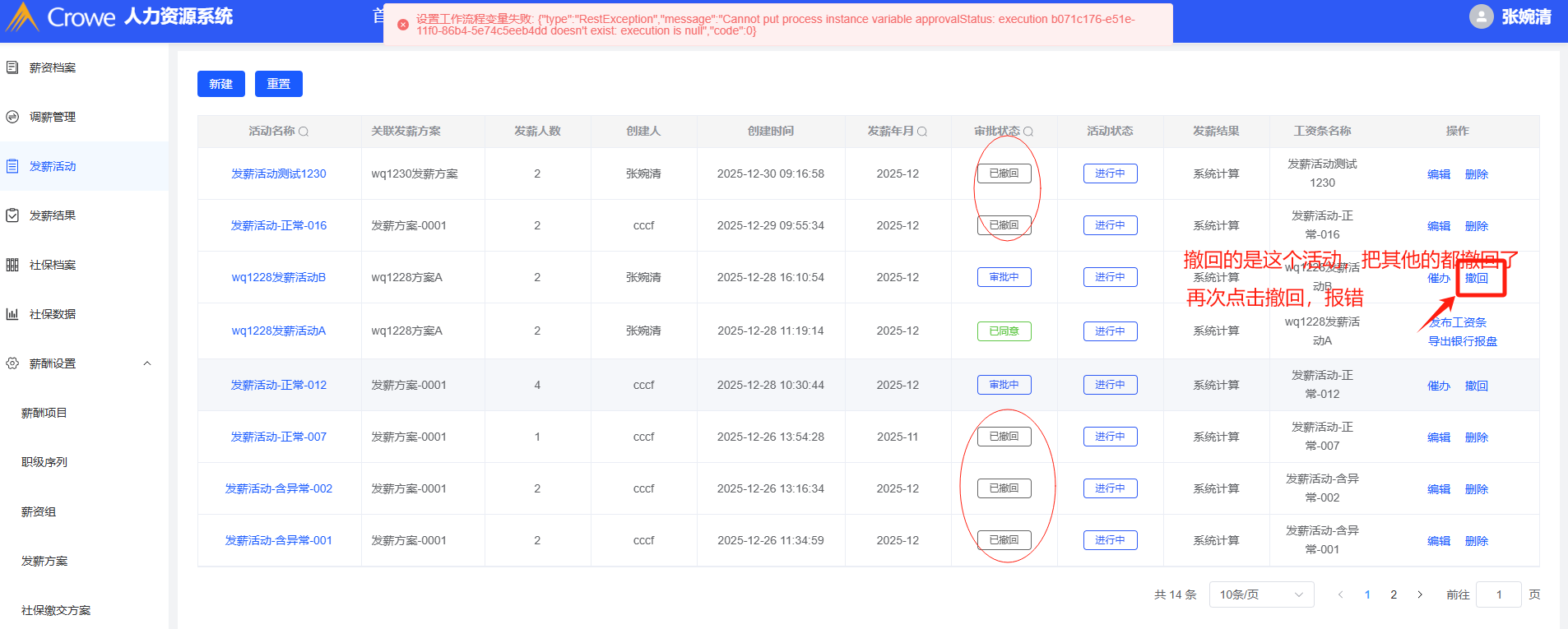Click 进行中 tag in 发薪活动-正常-007 row
Screen dimensions: 1568x629
[x=1111, y=437]
